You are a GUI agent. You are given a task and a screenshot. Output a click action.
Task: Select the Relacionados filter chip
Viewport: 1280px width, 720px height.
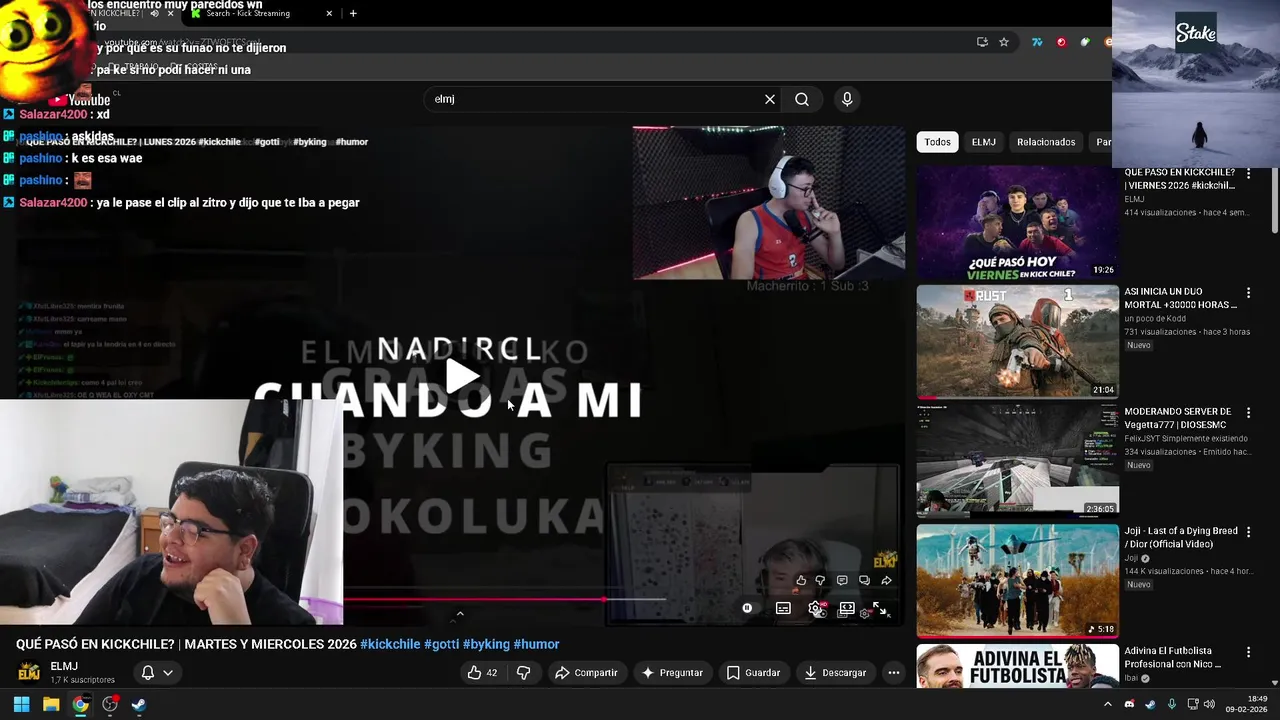pyautogui.click(x=1046, y=142)
